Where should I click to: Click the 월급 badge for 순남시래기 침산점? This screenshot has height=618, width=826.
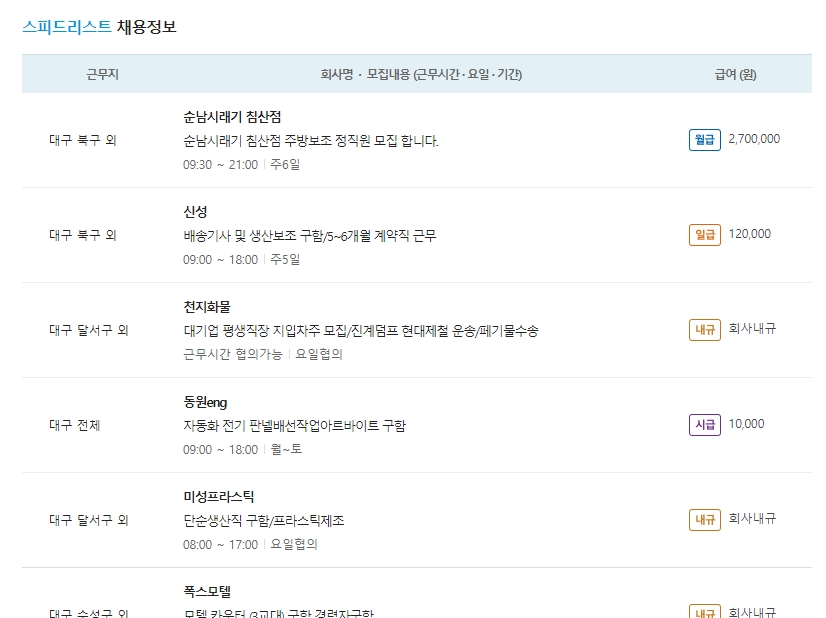click(x=705, y=140)
